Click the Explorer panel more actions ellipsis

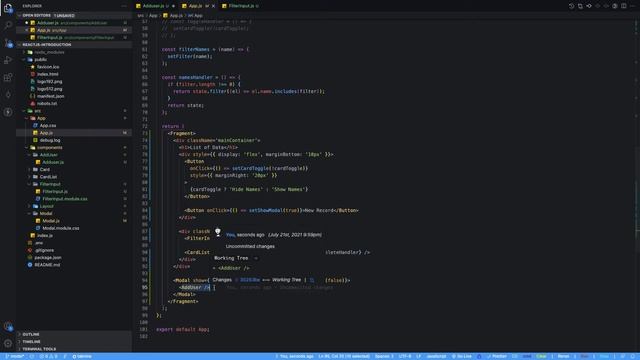(124, 6)
